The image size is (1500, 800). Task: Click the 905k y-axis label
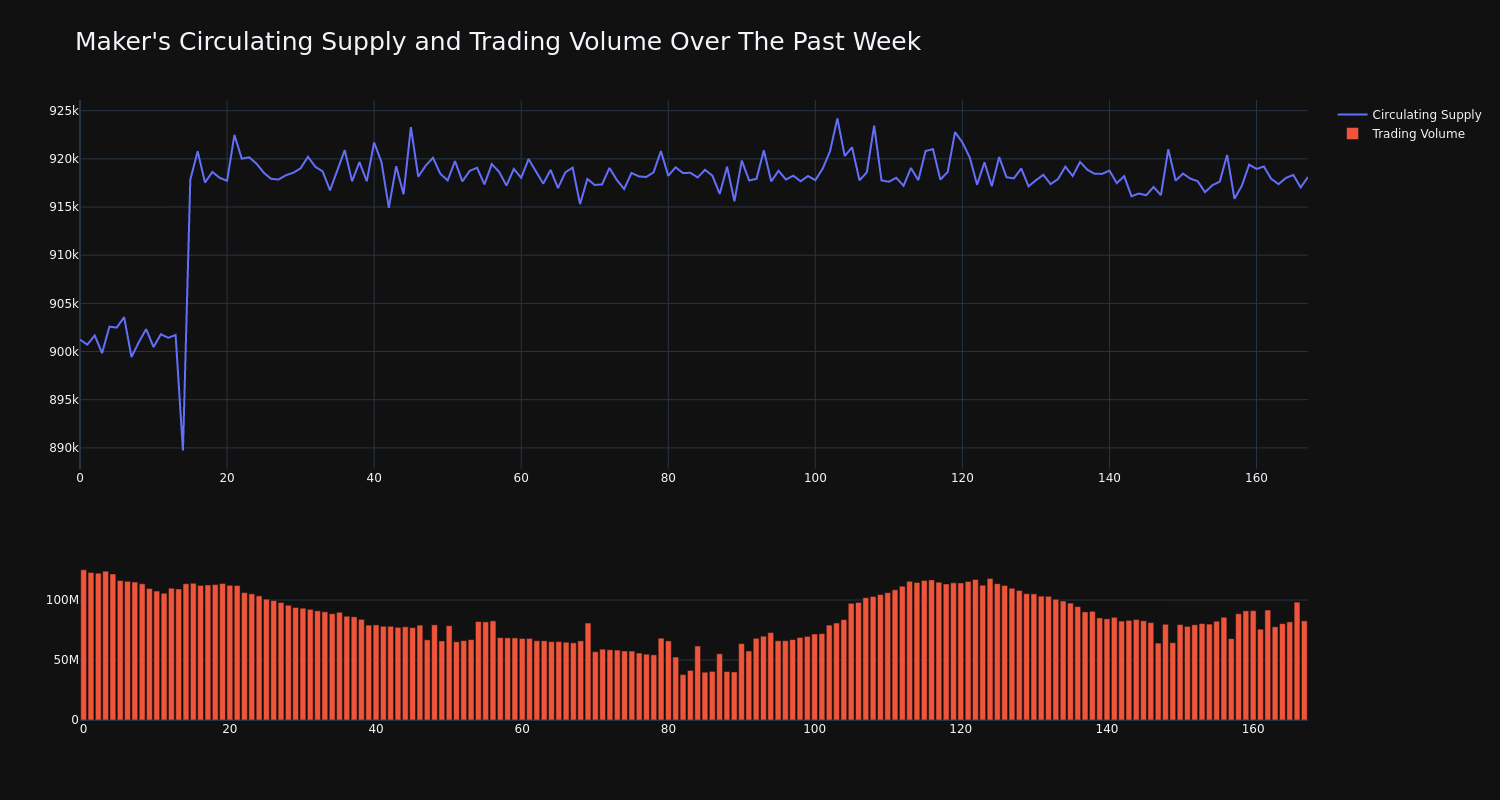click(x=63, y=303)
